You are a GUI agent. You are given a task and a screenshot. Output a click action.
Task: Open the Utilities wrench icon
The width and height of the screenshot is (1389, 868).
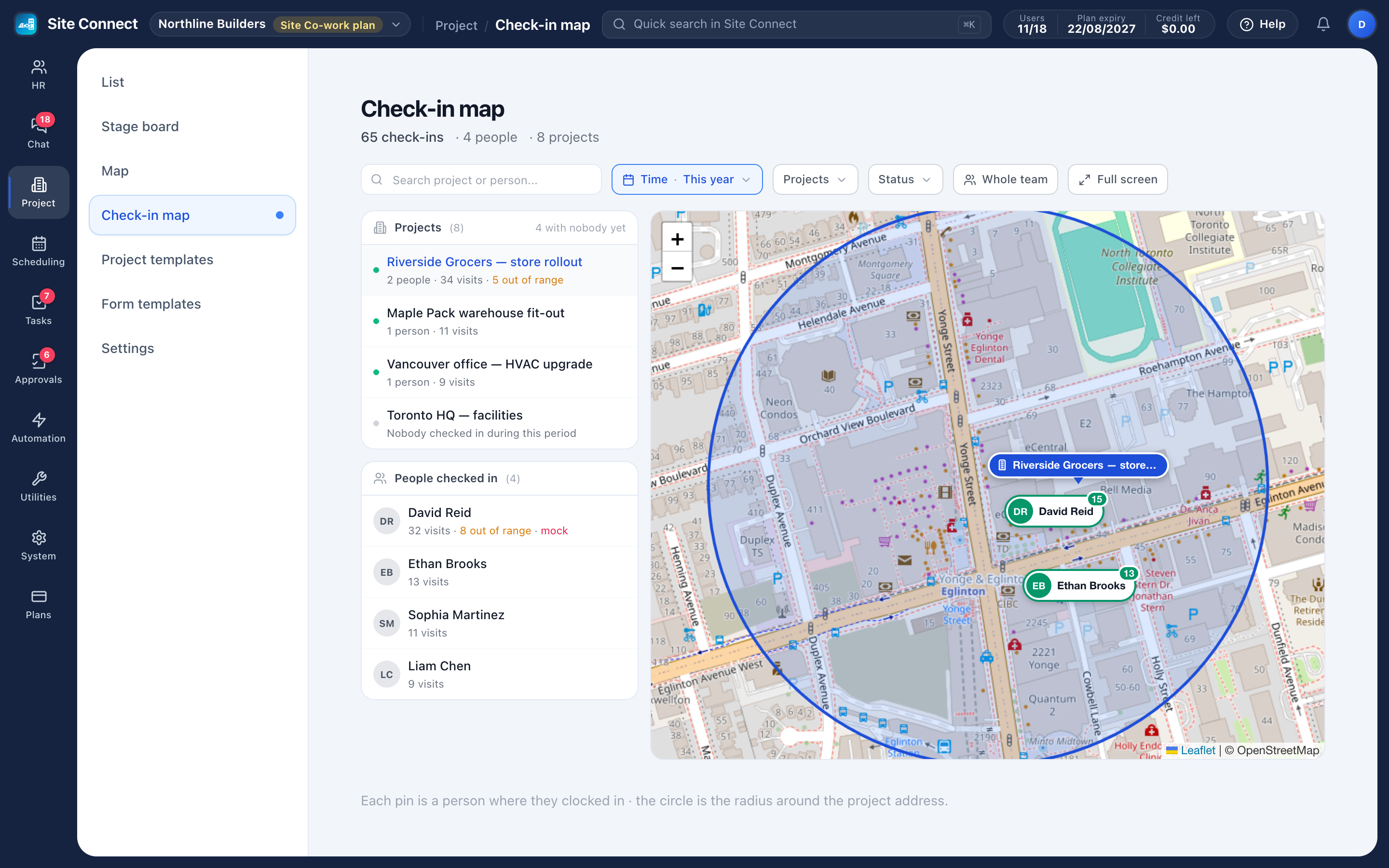click(x=39, y=486)
